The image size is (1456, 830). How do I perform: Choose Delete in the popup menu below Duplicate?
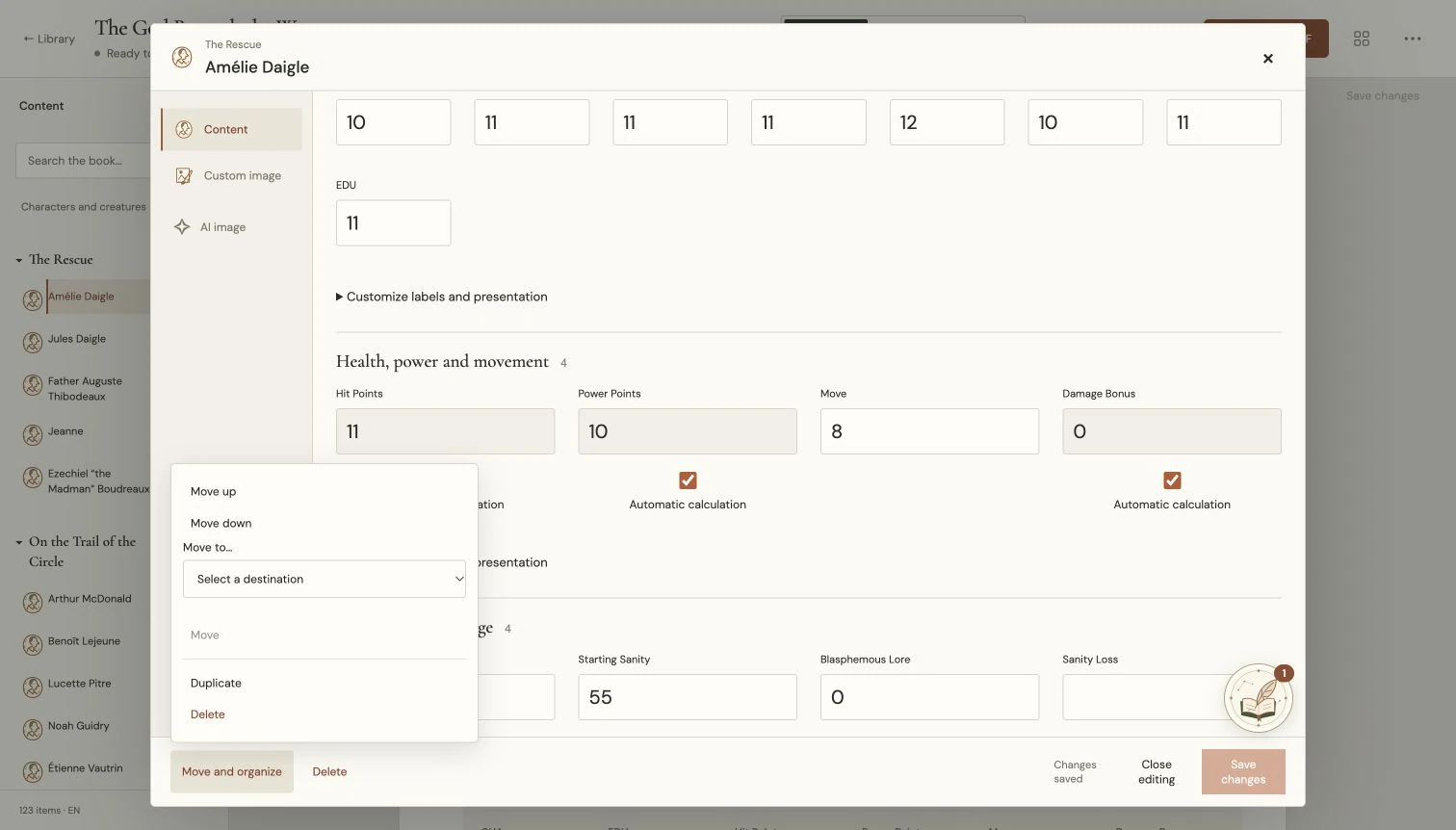click(208, 714)
